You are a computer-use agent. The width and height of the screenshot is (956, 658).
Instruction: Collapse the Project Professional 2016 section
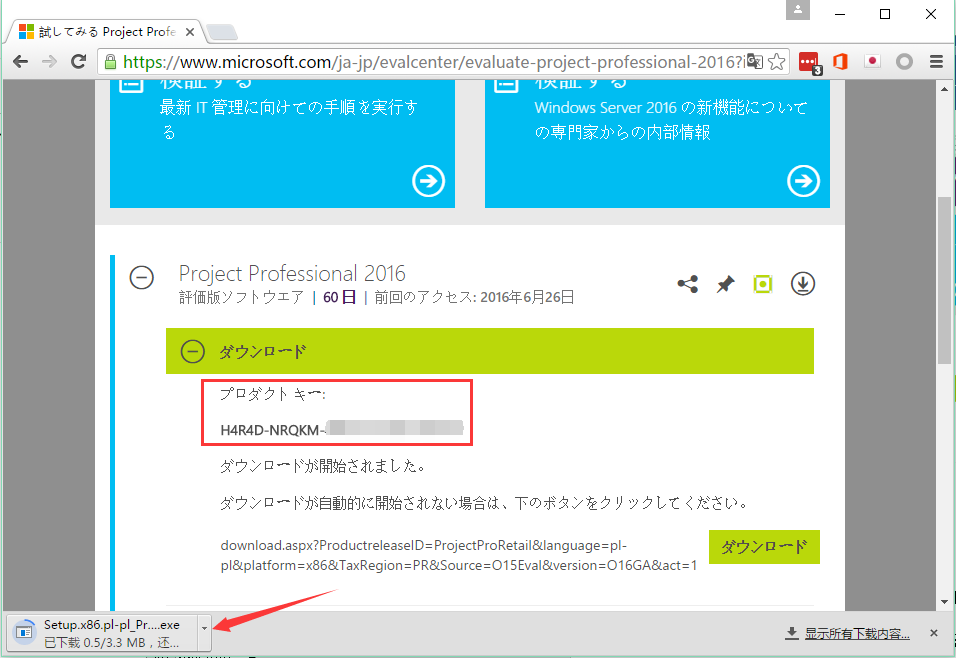141,278
